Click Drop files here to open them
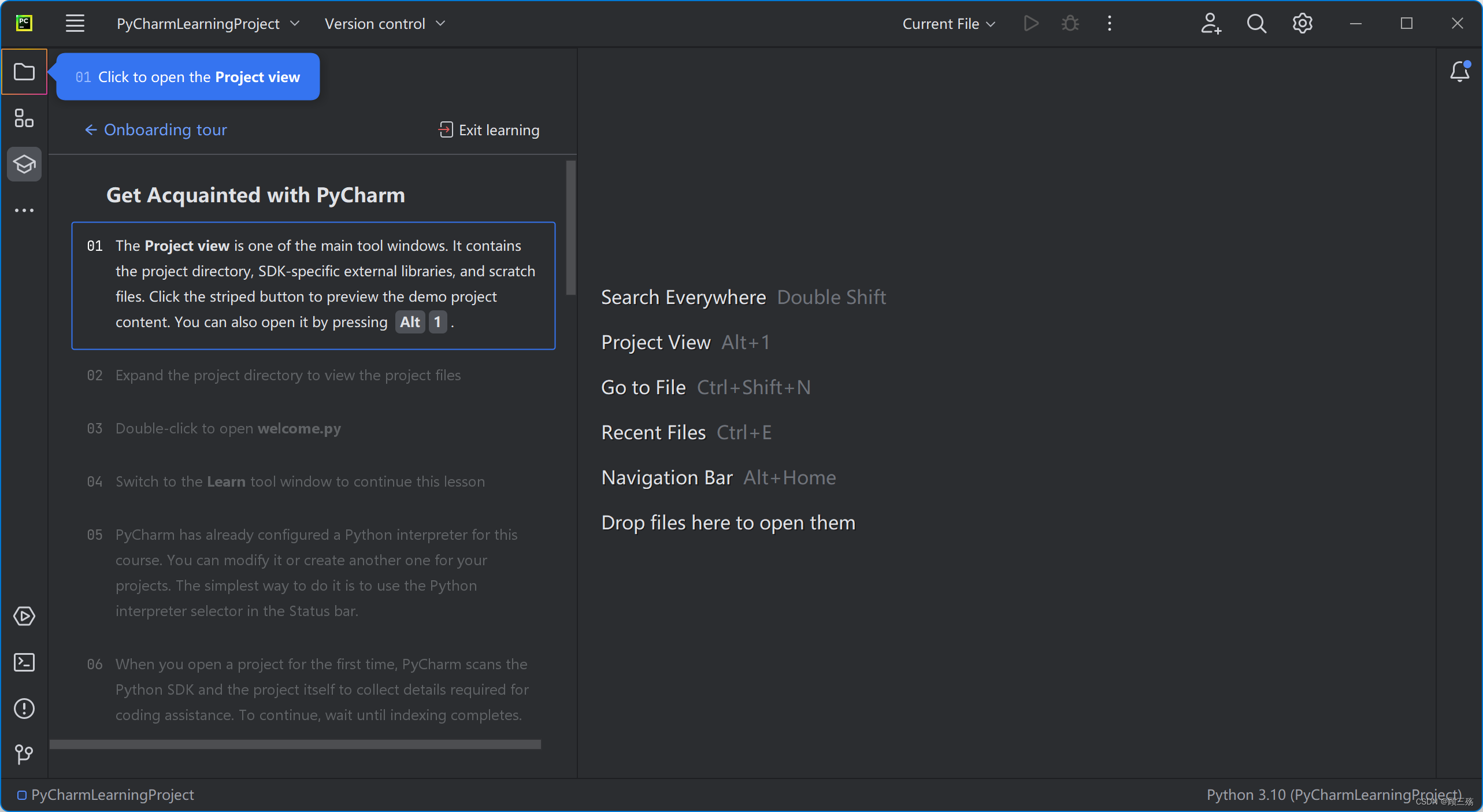 click(728, 522)
